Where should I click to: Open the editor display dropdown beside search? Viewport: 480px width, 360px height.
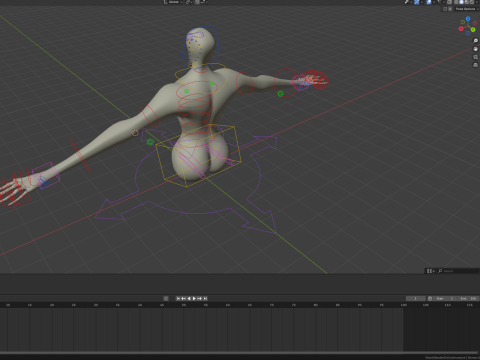coord(430,271)
